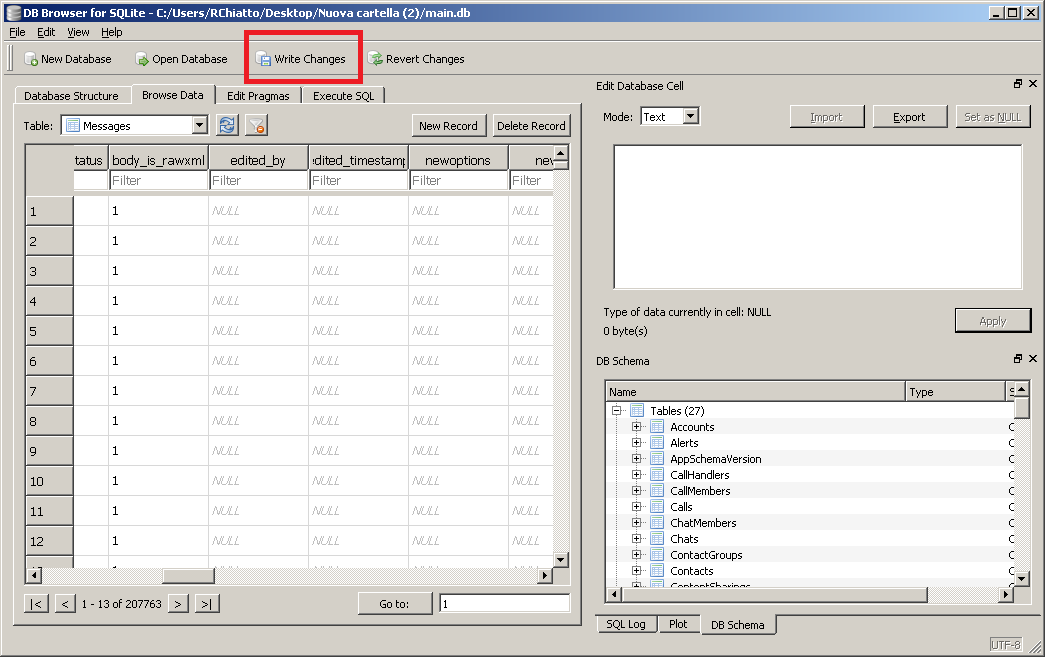
Task: Click the Chats table icon in schema
Action: (657, 539)
